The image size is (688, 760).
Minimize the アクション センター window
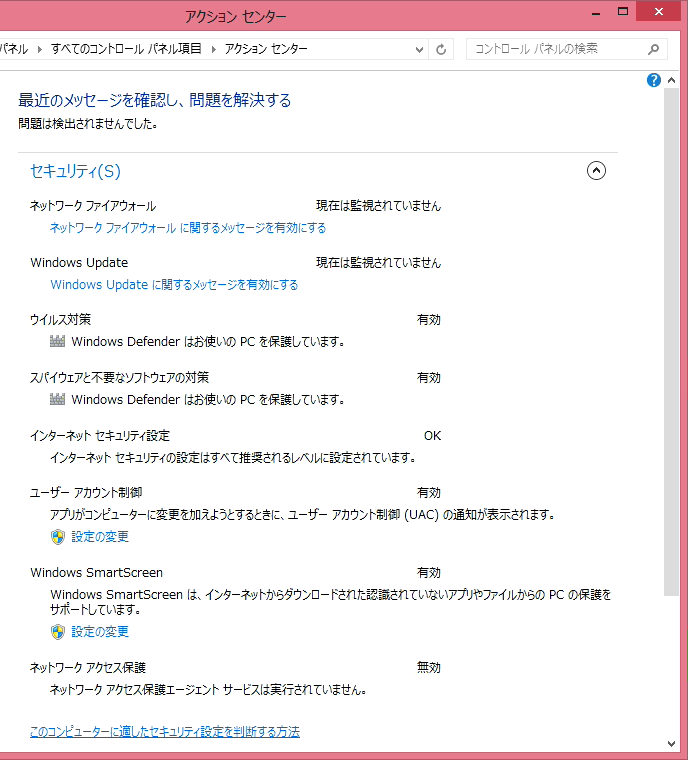coord(596,13)
